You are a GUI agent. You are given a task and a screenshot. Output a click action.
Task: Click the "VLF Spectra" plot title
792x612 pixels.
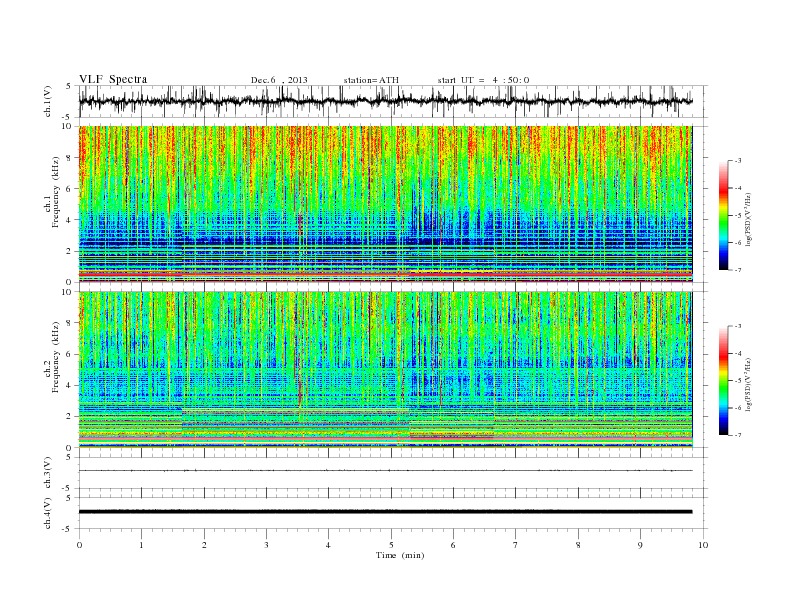point(113,79)
